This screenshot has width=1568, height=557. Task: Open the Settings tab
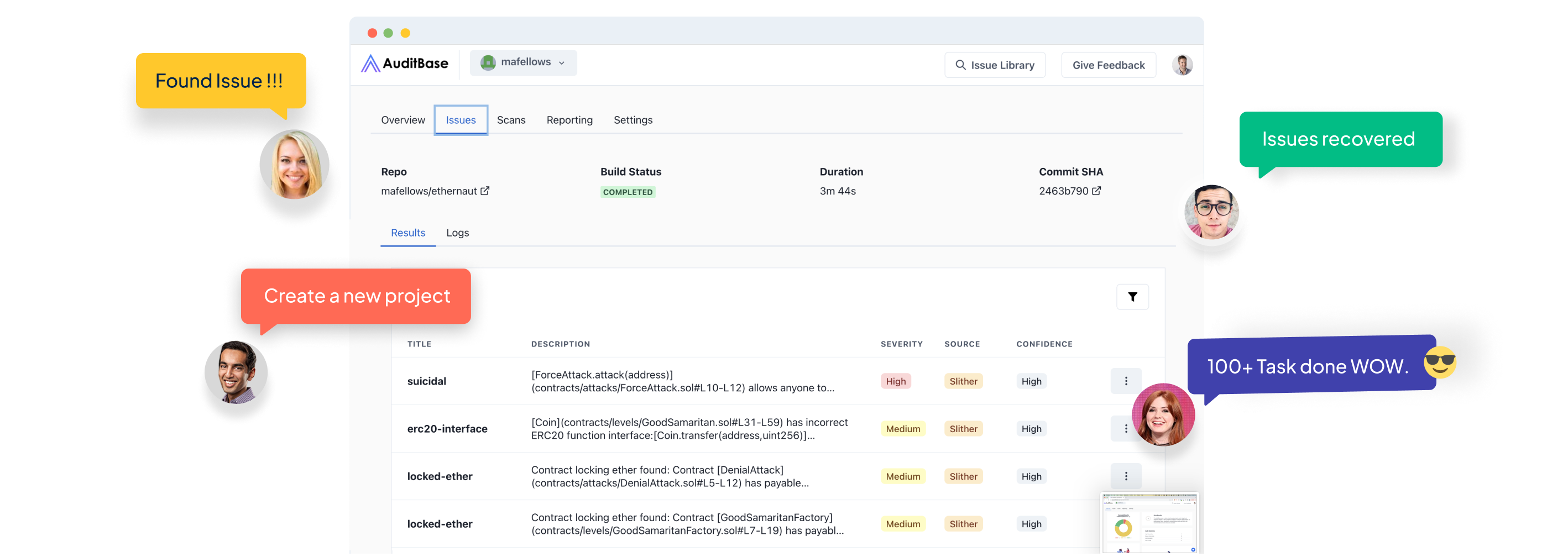(x=633, y=120)
